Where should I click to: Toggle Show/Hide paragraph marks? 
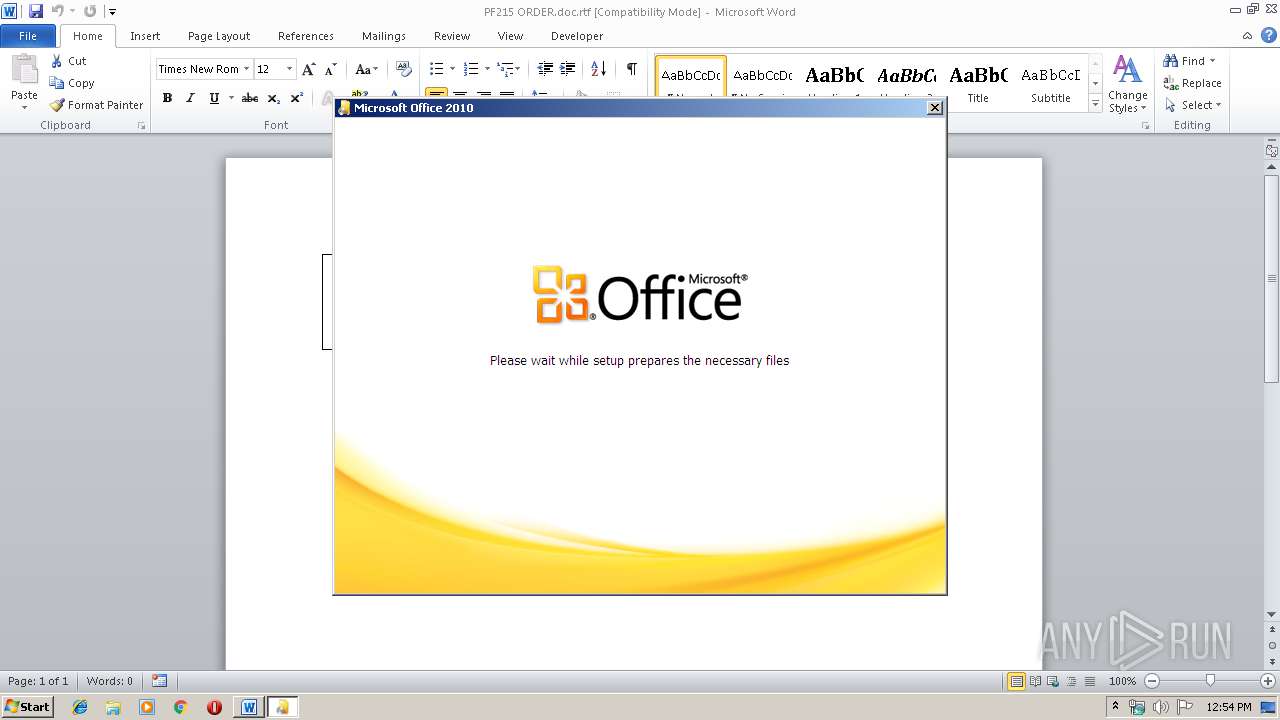click(631, 69)
